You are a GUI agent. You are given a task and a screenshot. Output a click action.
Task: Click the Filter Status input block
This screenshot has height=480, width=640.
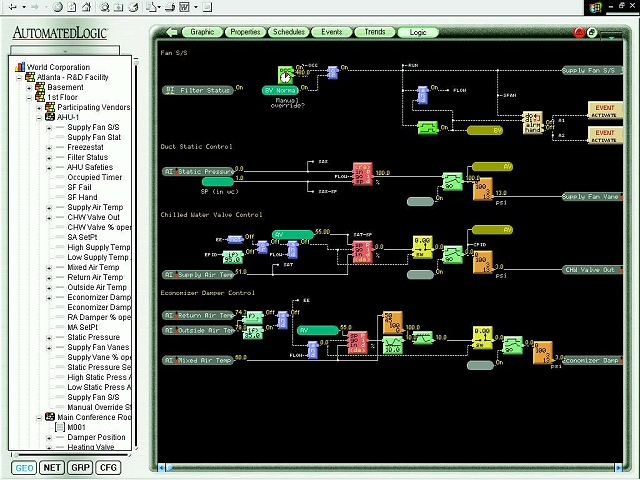click(x=198, y=90)
